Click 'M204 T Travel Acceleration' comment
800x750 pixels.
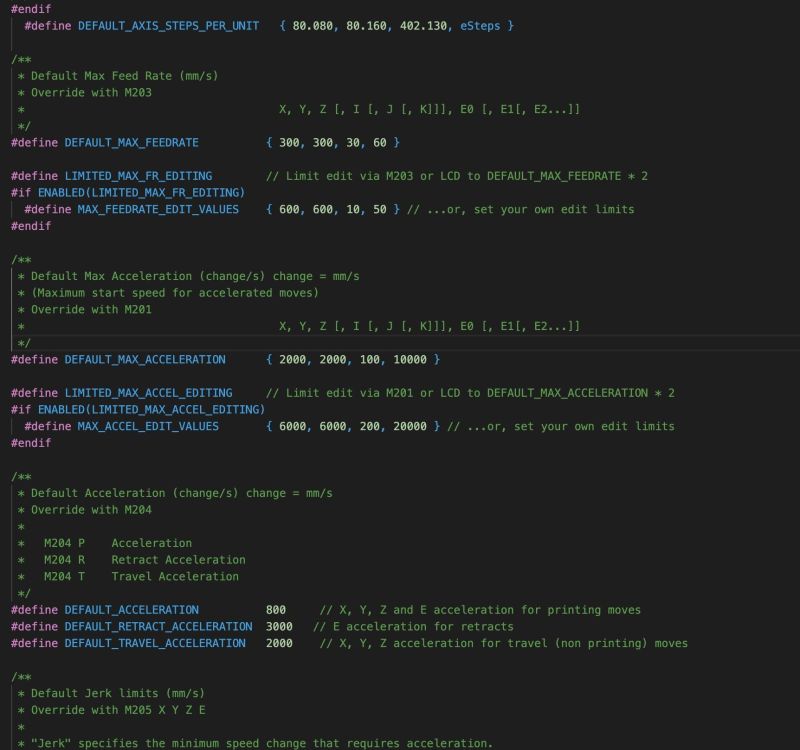(x=141, y=577)
